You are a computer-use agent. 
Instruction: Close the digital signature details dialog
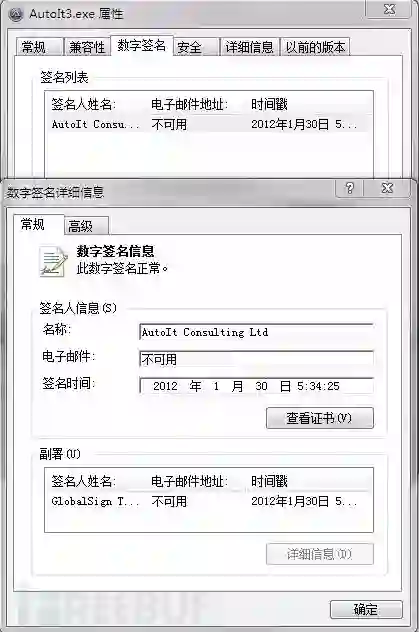pyautogui.click(x=387, y=188)
